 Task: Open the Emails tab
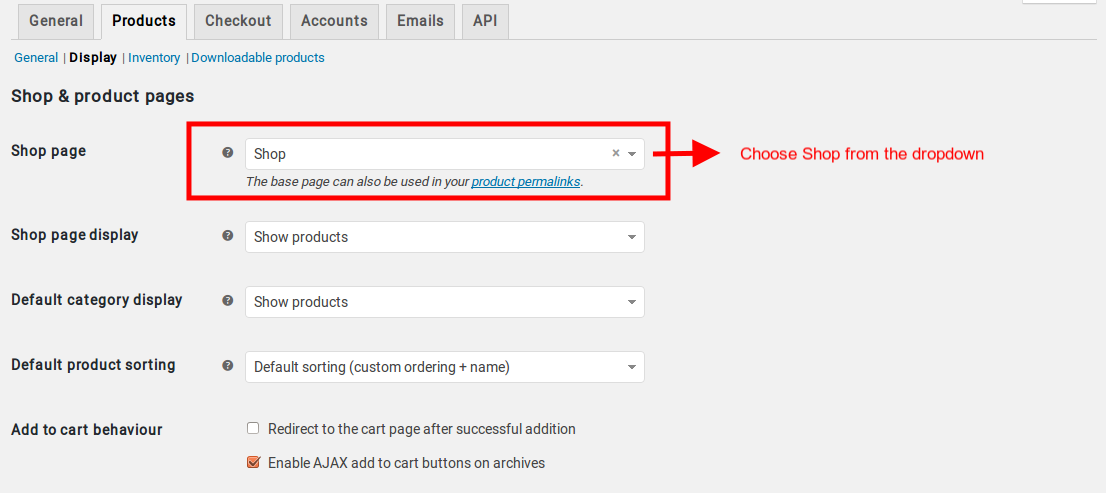click(x=420, y=21)
